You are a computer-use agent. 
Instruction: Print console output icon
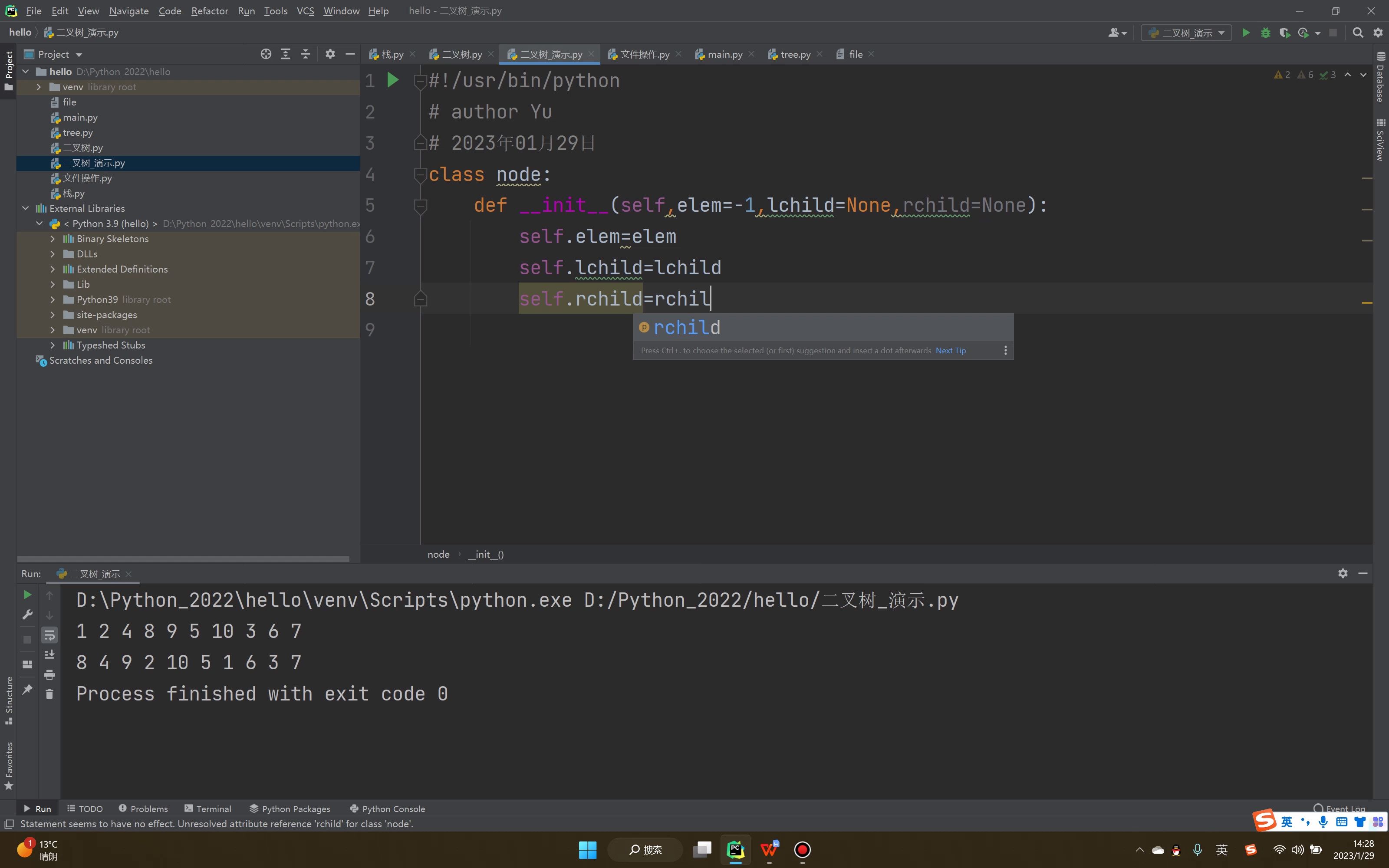49,674
